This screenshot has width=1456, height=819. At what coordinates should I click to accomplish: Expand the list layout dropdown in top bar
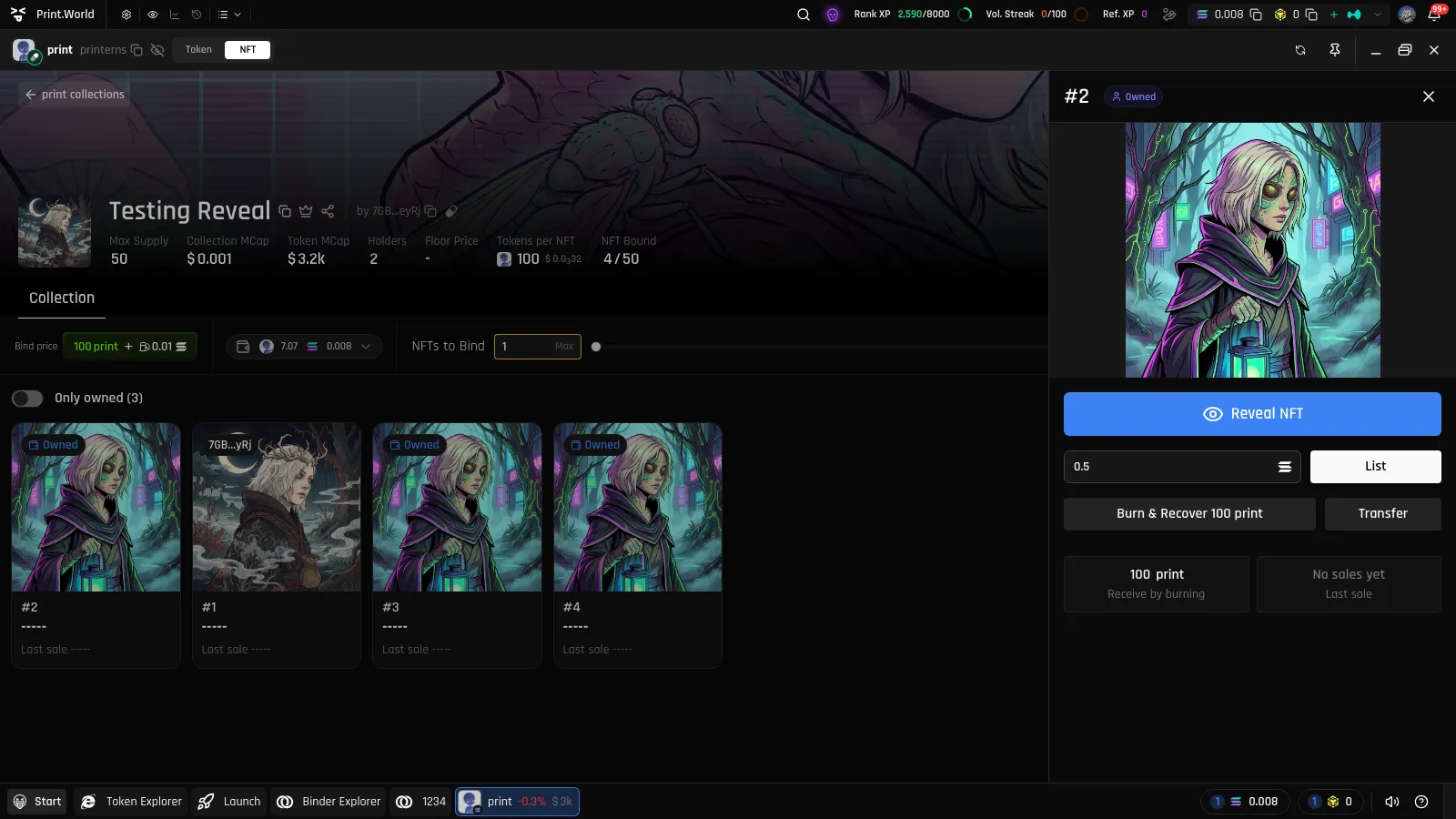(229, 15)
